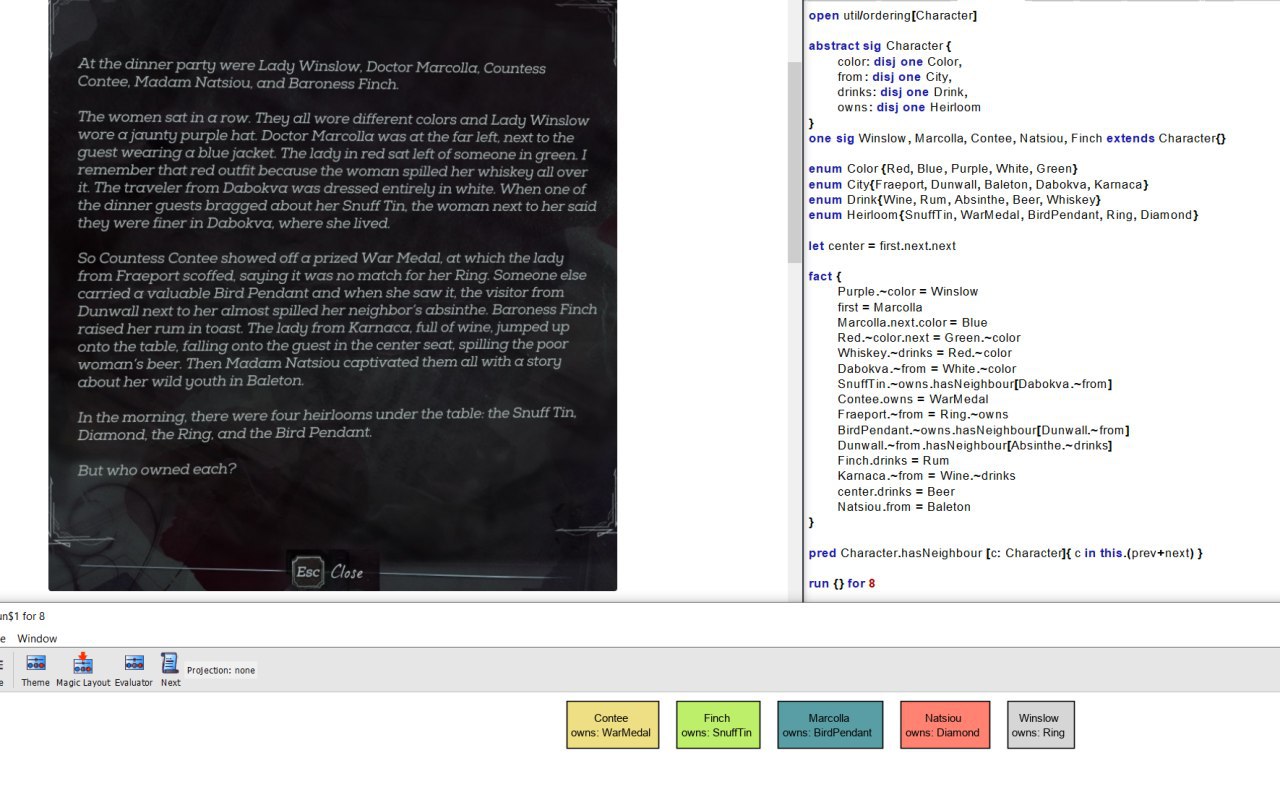Image resolution: width=1280 pixels, height=792 pixels.
Task: Click the 'Fraeport.~from = Ring.~owns' line
Action: tap(922, 415)
